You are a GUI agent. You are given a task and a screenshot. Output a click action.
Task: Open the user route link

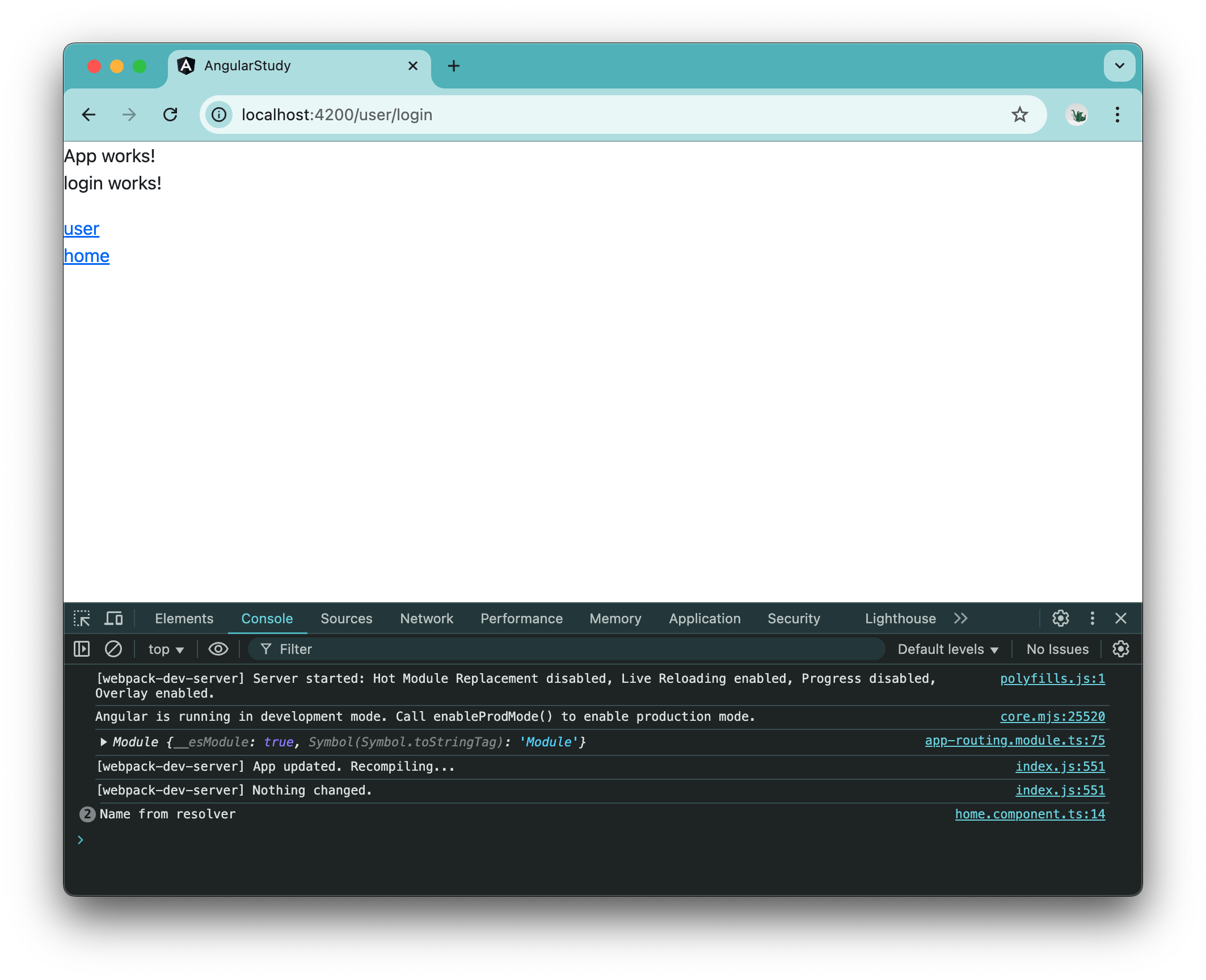pos(81,229)
